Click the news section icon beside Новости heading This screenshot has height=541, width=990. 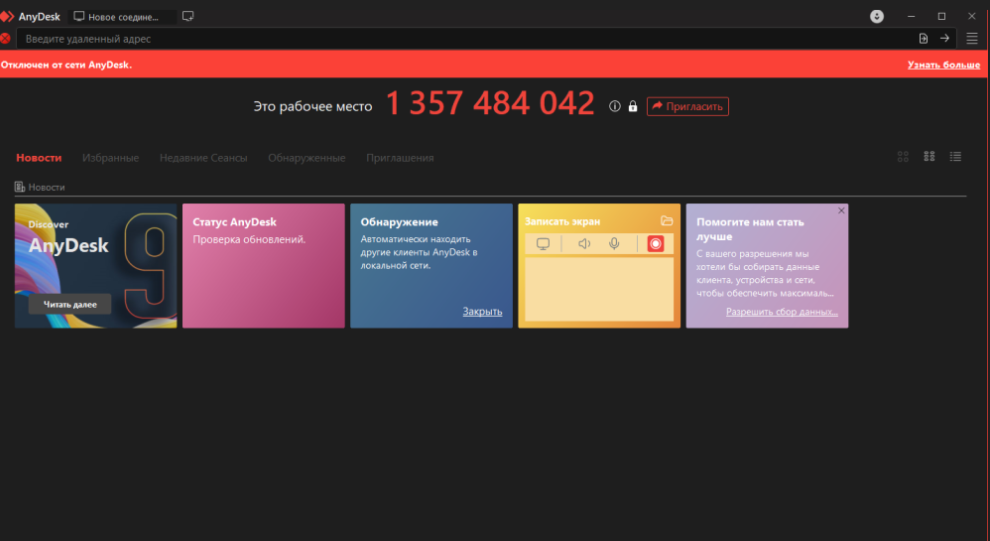20,187
